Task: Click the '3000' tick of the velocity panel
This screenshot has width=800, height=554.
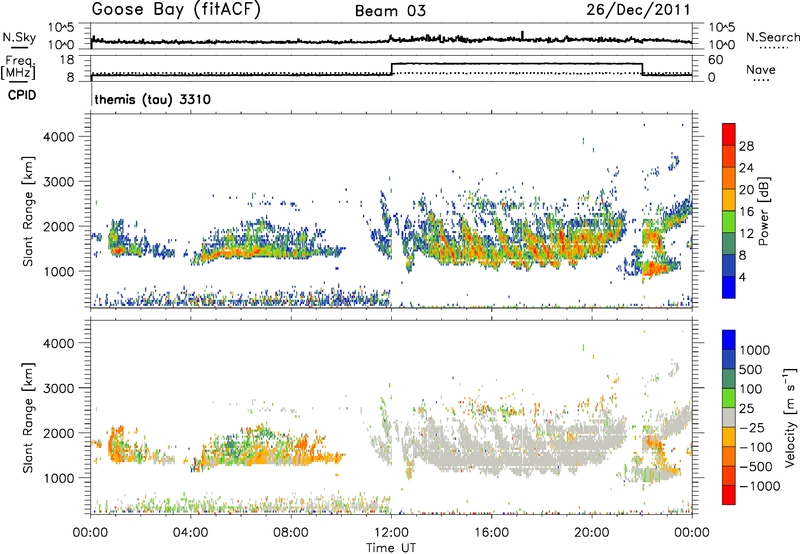Action: [59, 388]
